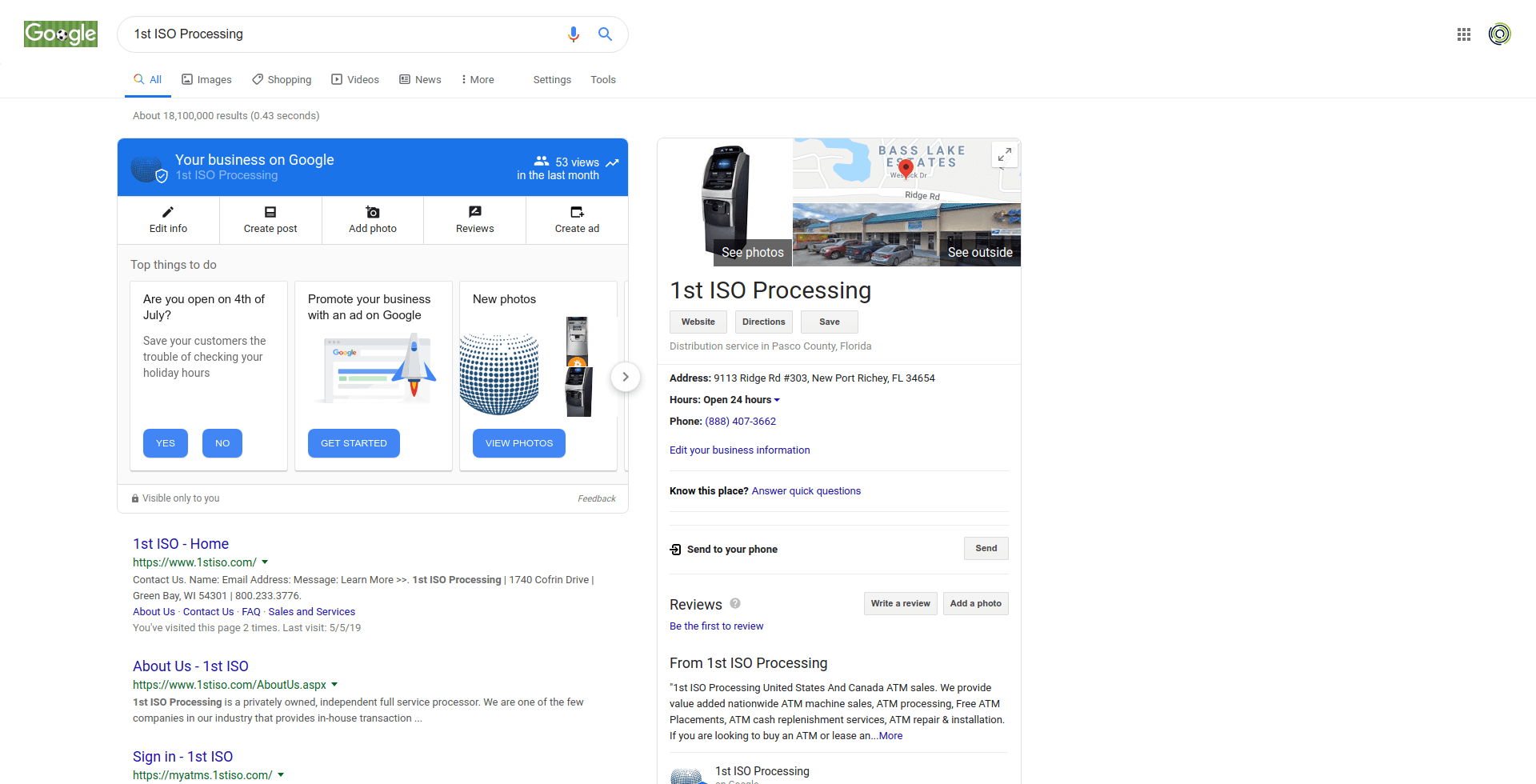Image resolution: width=1536 pixels, height=784 pixels.
Task: Open the More search options menu
Action: click(478, 80)
